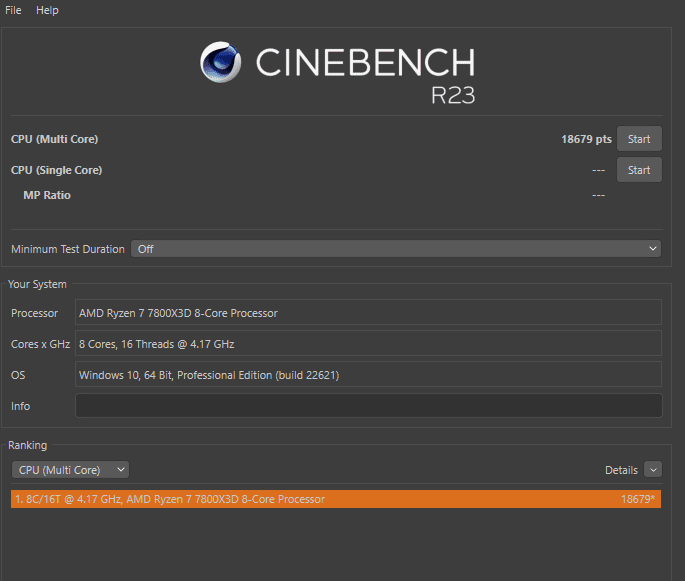Open the File menu
685x581 pixels.
tap(13, 10)
